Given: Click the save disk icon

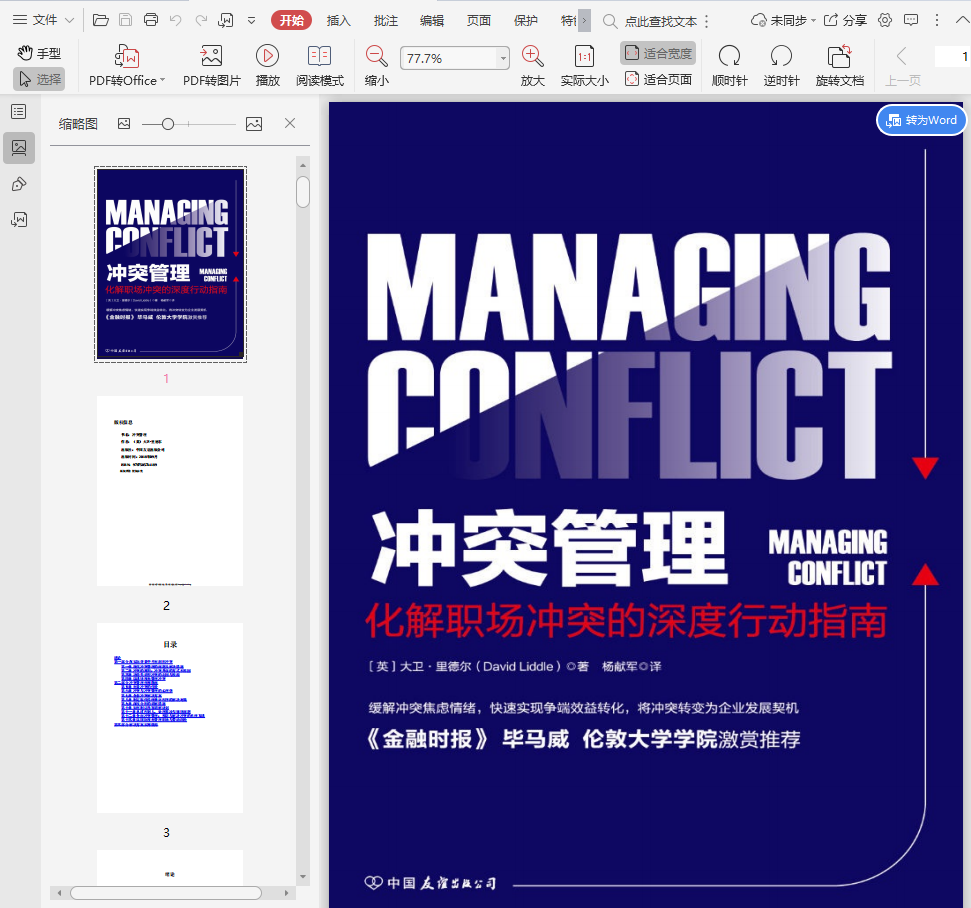Looking at the screenshot, I should (x=126, y=20).
